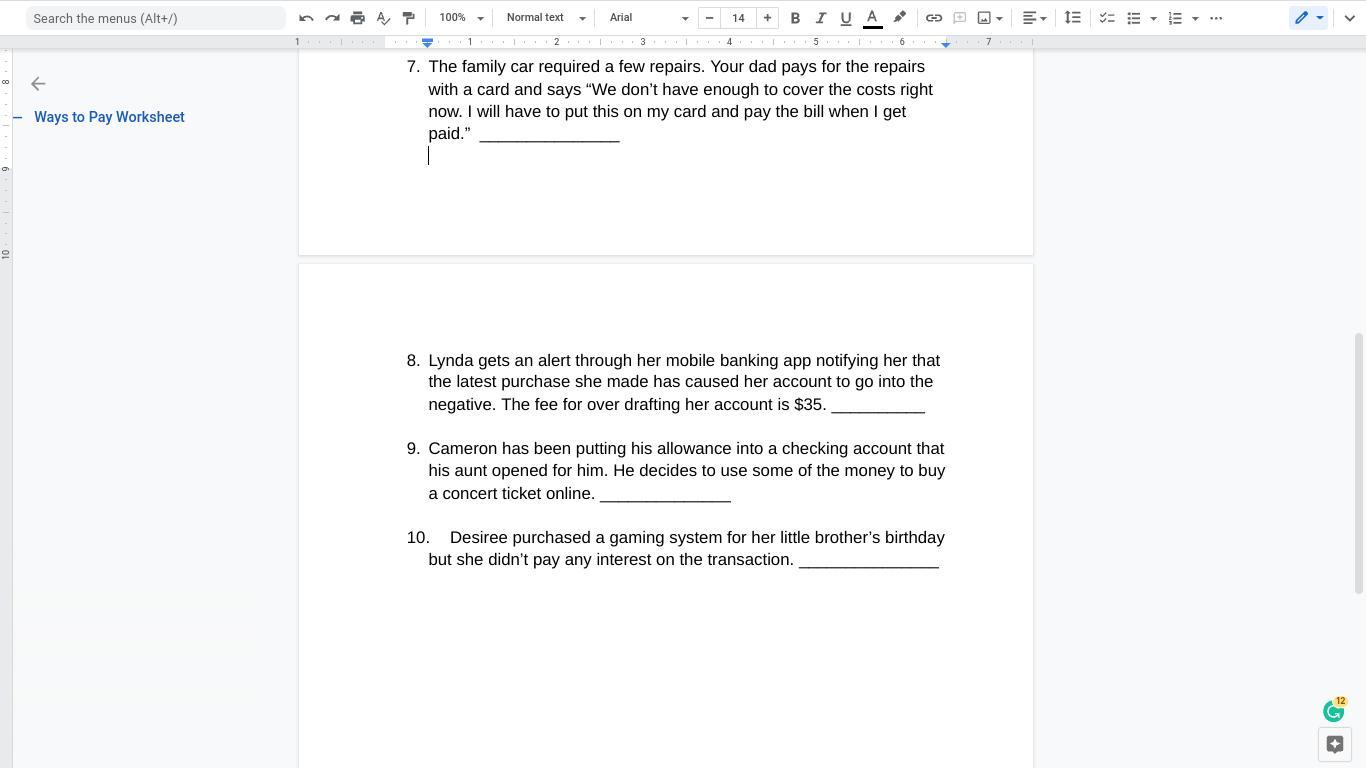Viewport: 1366px width, 768px height.
Task: Toggle underline formatting
Action: 846,18
